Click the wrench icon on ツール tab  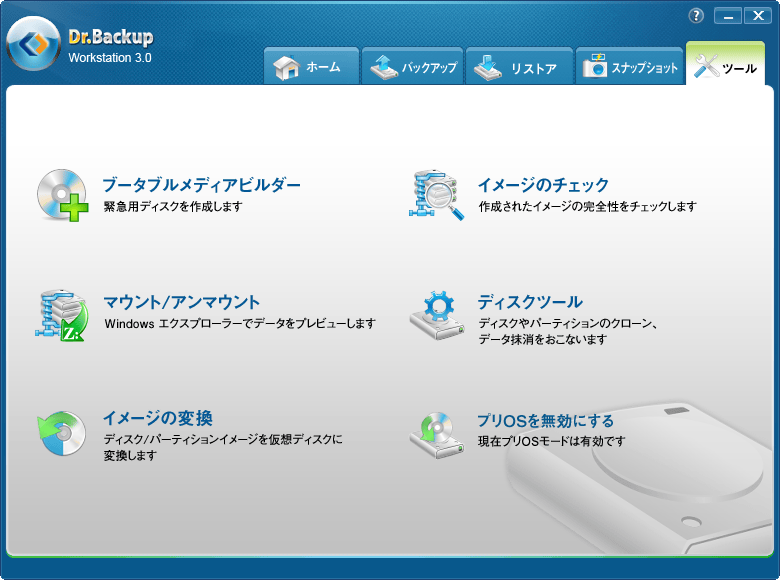[706, 66]
